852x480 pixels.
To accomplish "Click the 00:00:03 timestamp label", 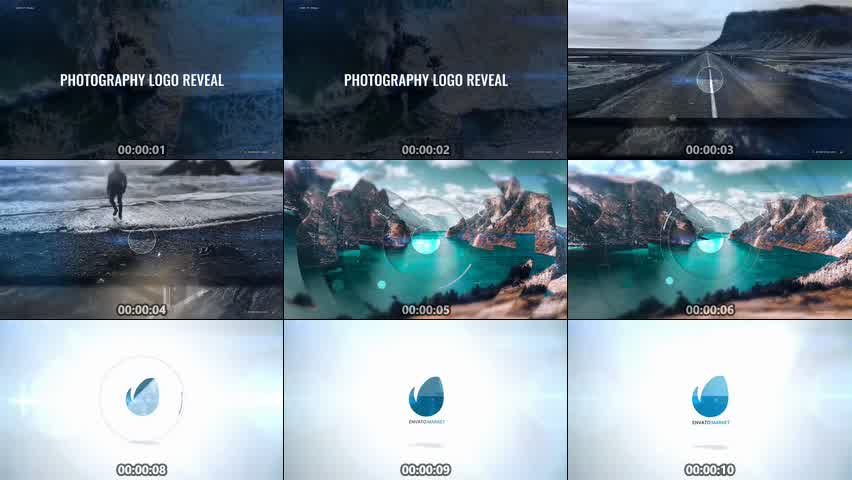I will (x=710, y=150).
